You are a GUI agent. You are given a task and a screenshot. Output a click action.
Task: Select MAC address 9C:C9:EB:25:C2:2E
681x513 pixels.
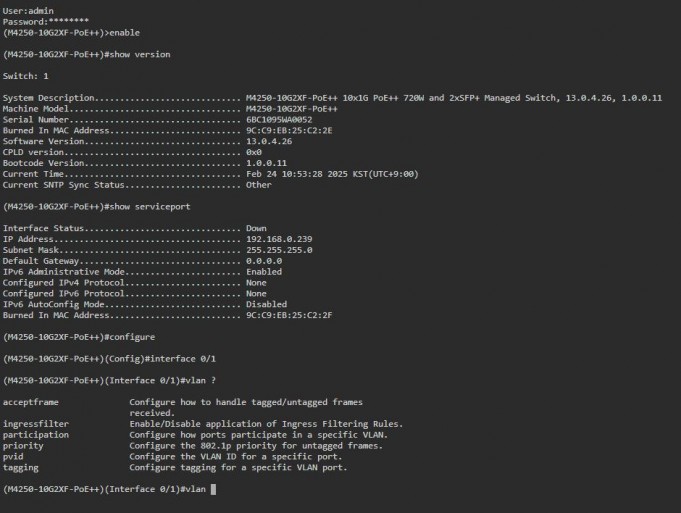point(289,130)
